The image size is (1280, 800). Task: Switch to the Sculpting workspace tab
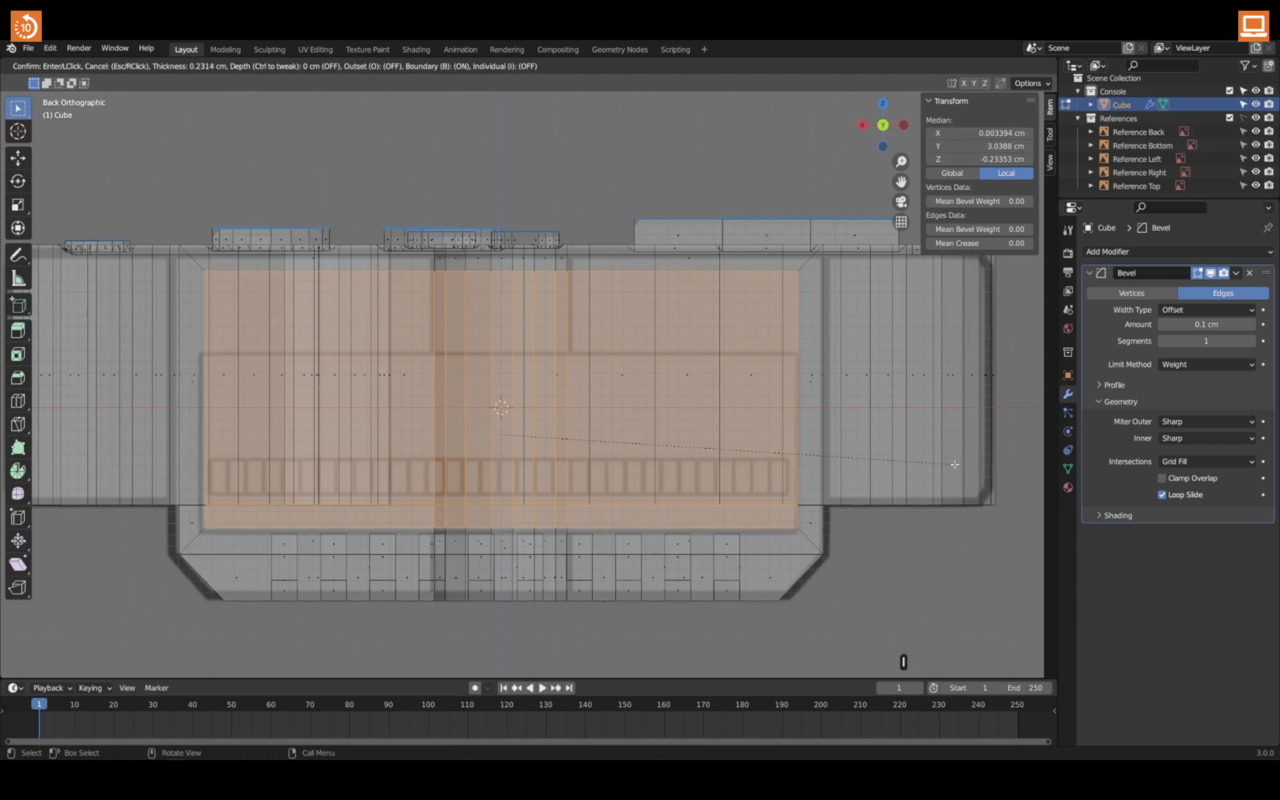269,49
